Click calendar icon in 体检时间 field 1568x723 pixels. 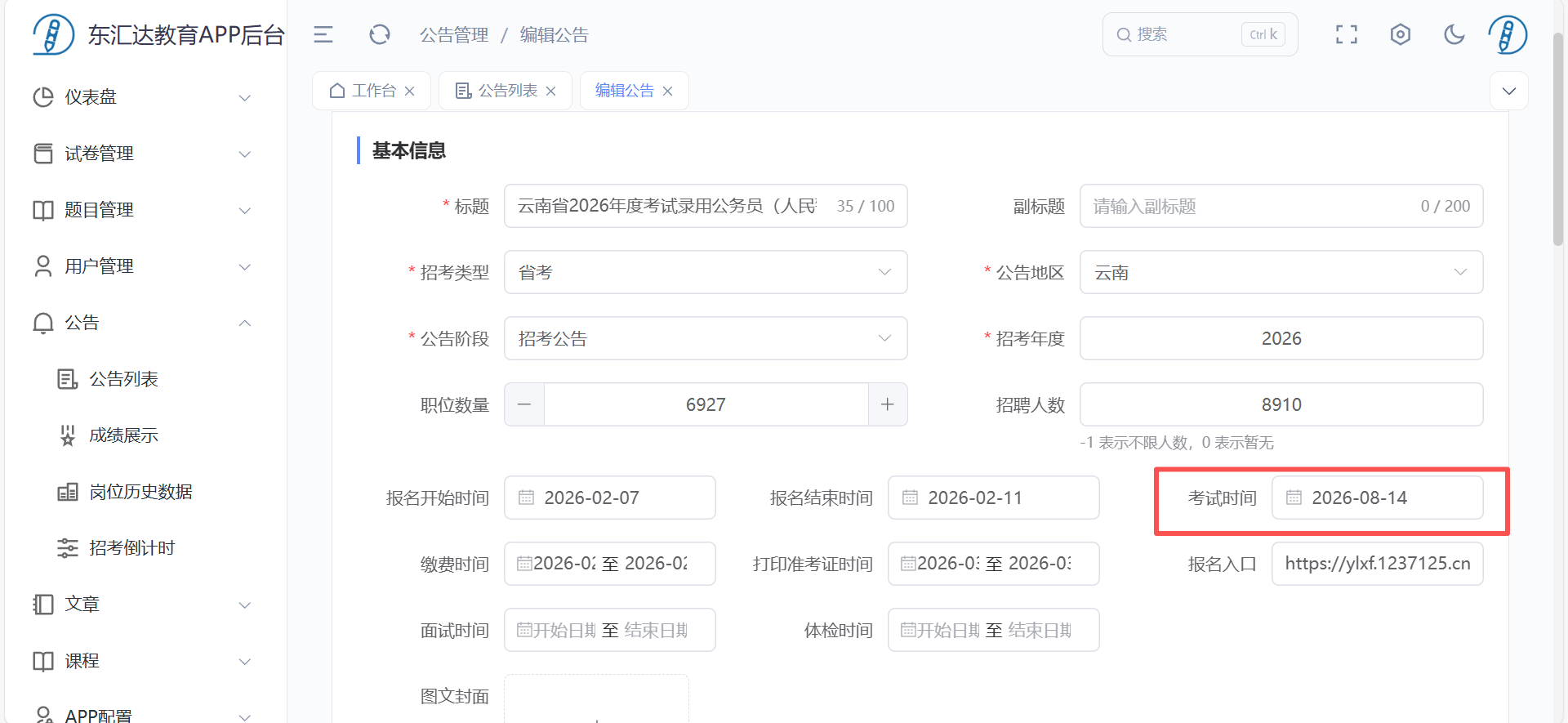point(908,630)
